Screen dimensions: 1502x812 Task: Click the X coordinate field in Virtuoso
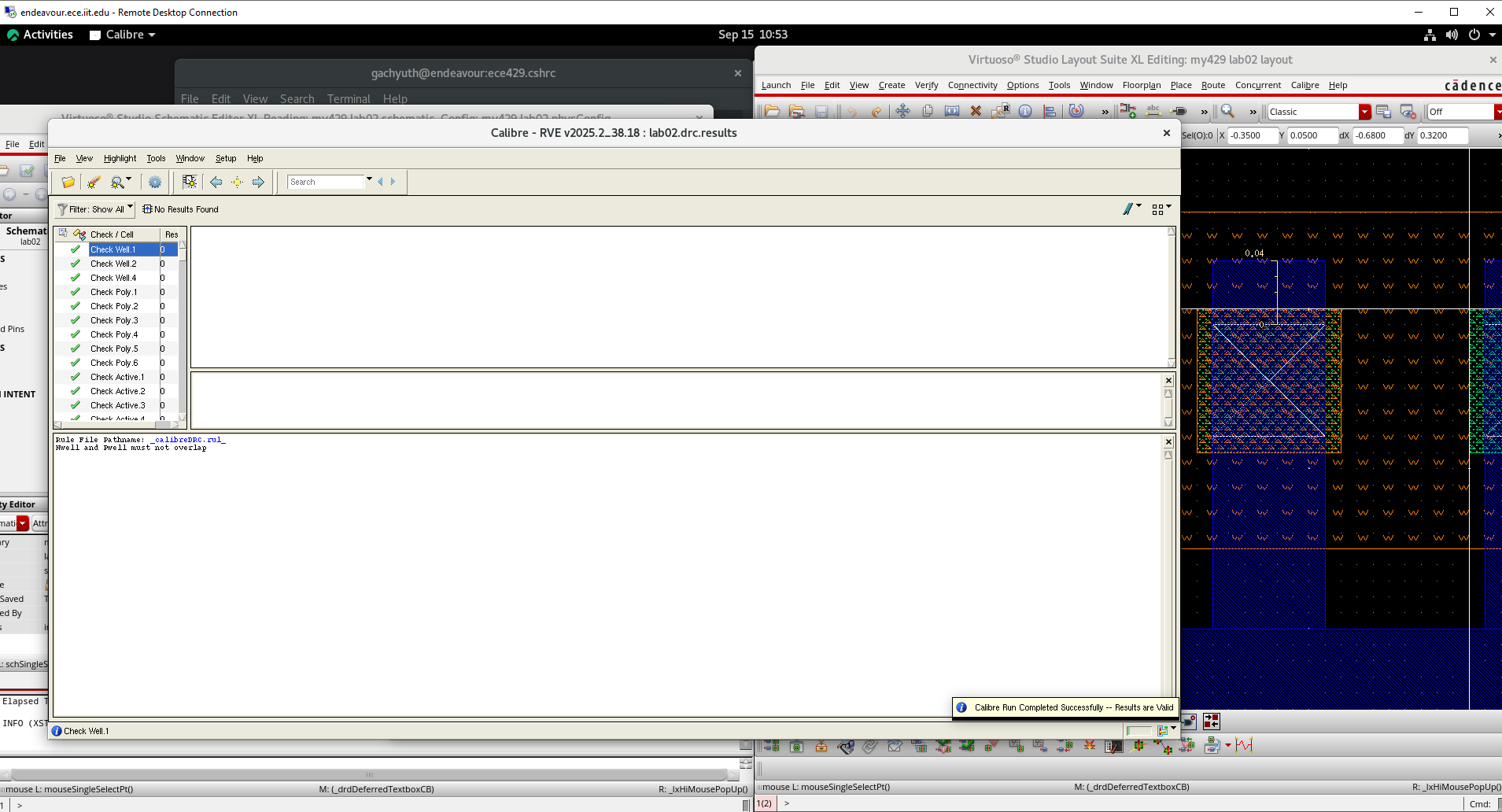(1252, 135)
